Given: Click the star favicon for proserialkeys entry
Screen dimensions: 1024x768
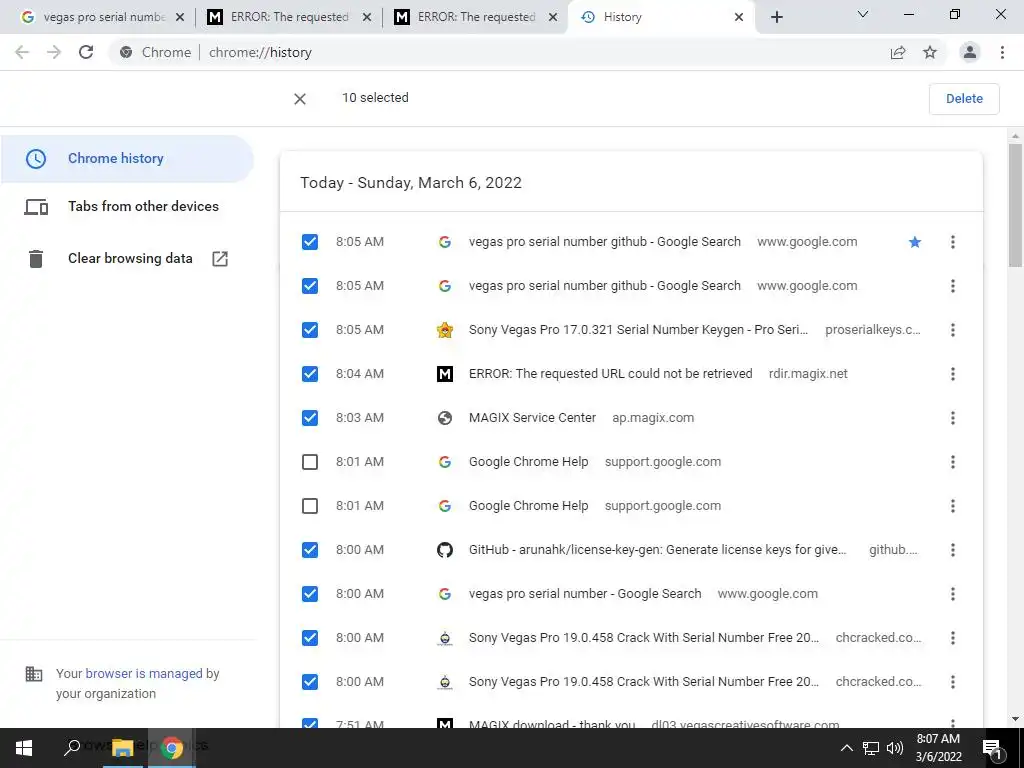Looking at the screenshot, I should tap(445, 330).
